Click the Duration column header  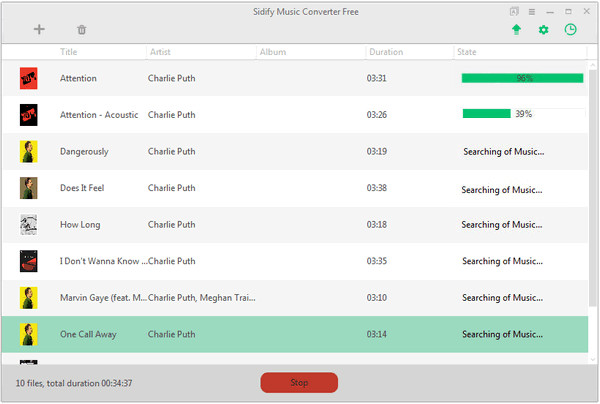pos(386,52)
